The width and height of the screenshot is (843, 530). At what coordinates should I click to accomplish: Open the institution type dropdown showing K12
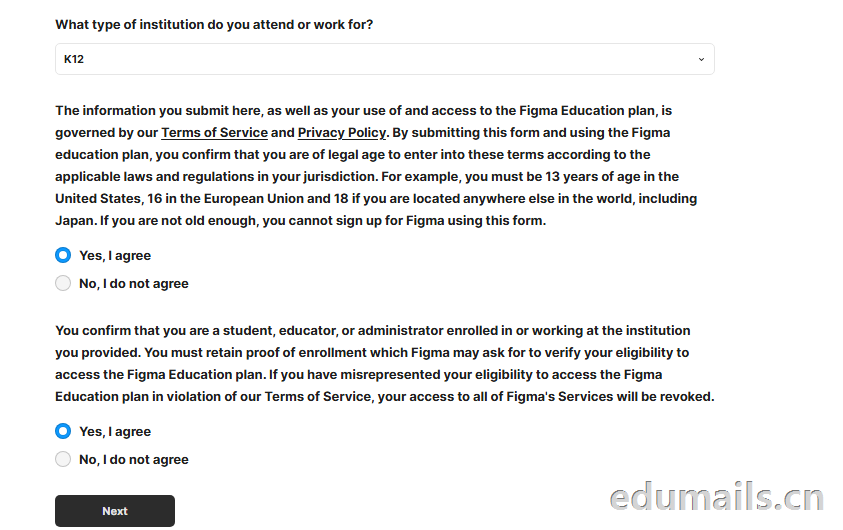point(384,59)
